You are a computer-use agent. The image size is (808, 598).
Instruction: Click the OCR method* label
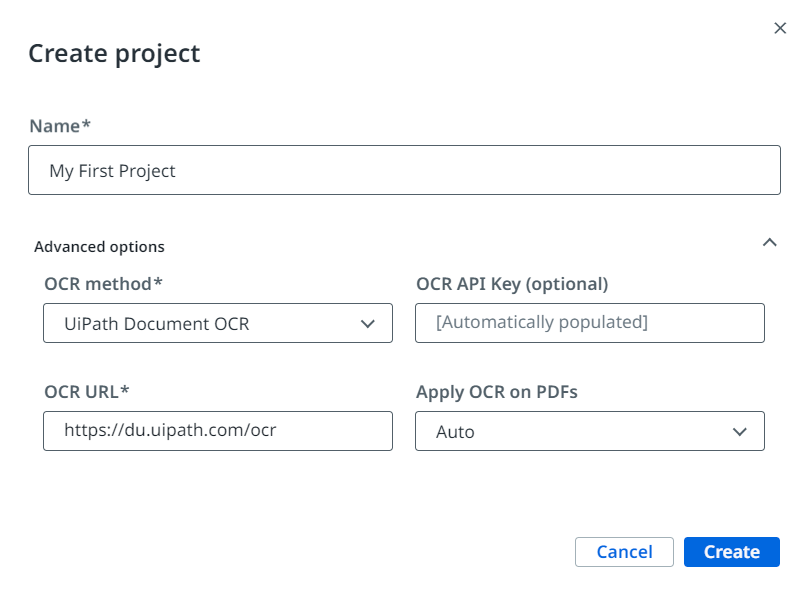(x=103, y=284)
